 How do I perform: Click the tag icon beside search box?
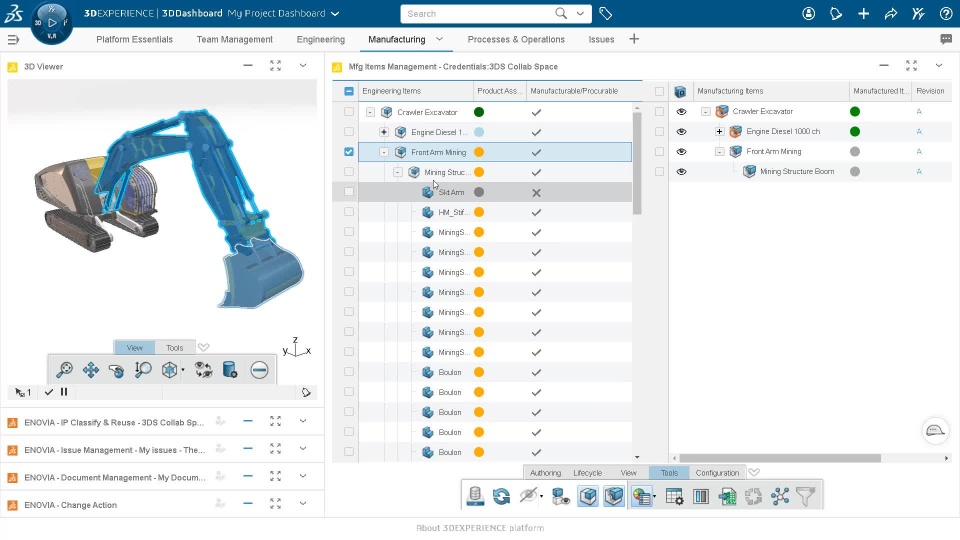(x=606, y=13)
